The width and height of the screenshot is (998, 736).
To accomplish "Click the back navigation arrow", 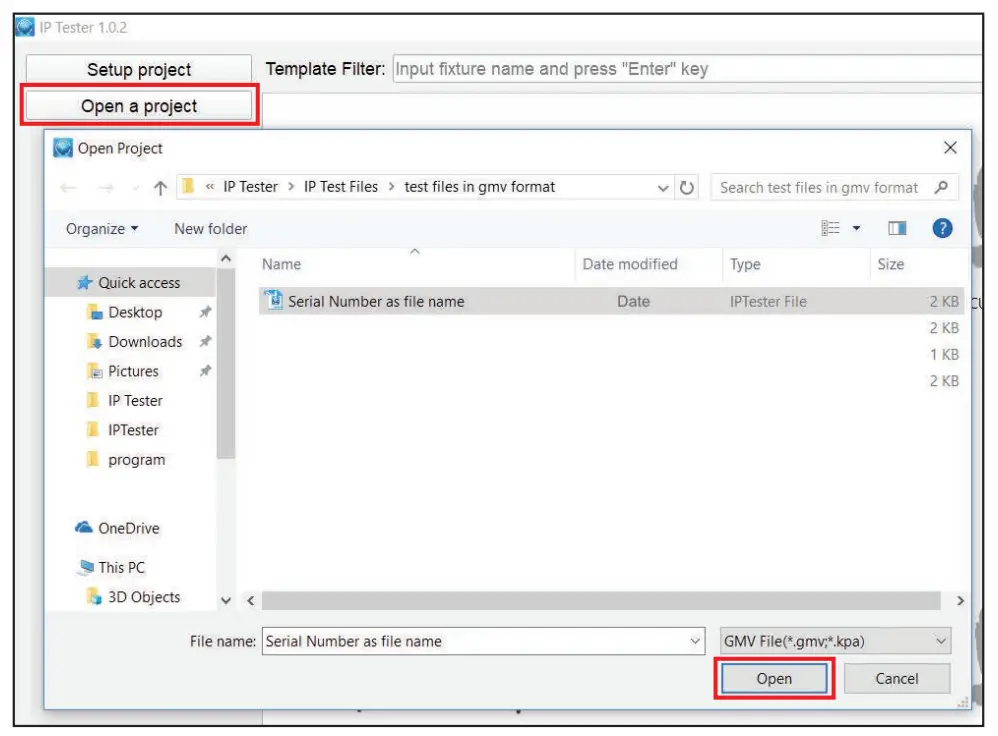I will [x=68, y=187].
